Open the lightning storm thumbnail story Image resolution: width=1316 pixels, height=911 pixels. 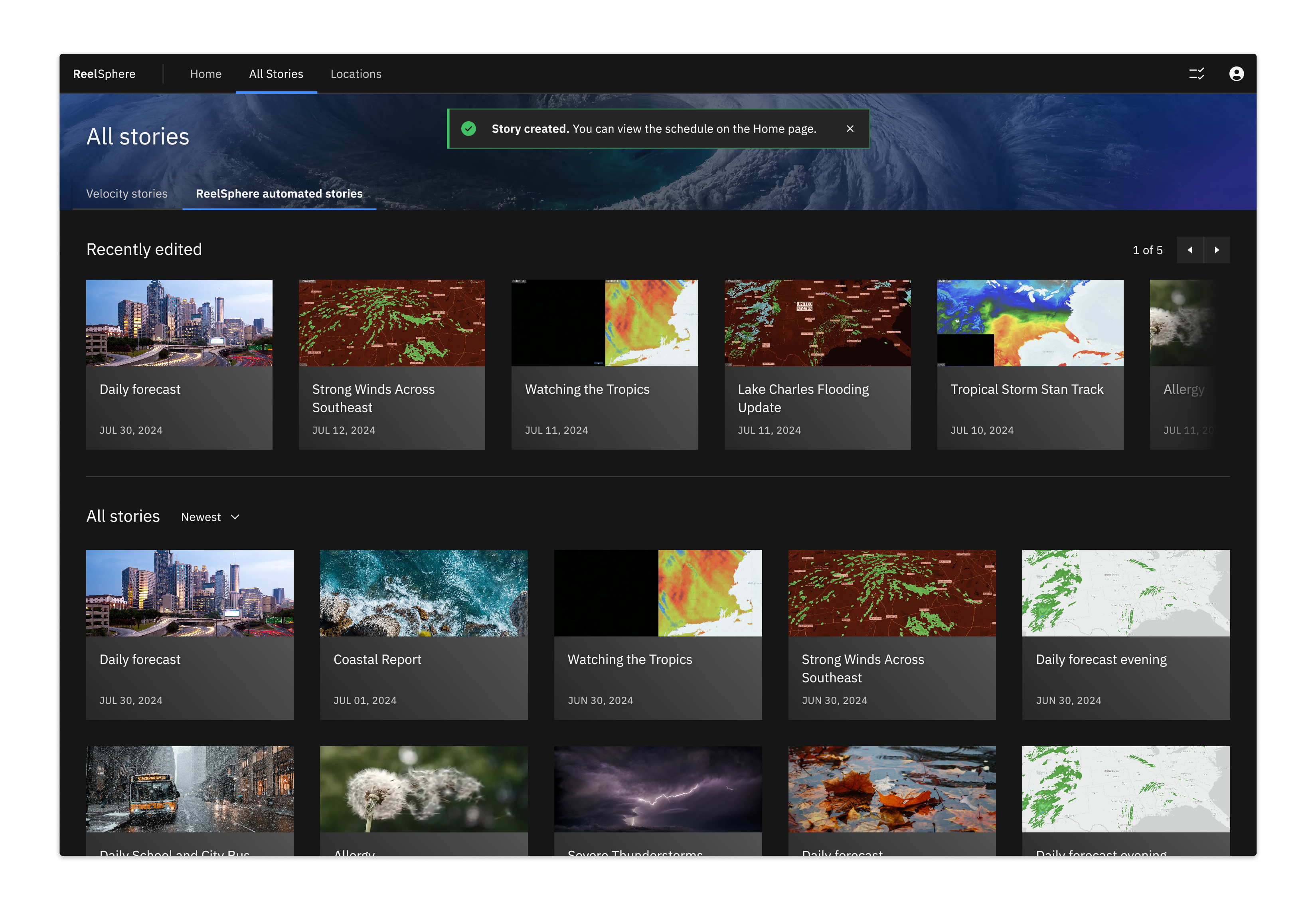(658, 789)
